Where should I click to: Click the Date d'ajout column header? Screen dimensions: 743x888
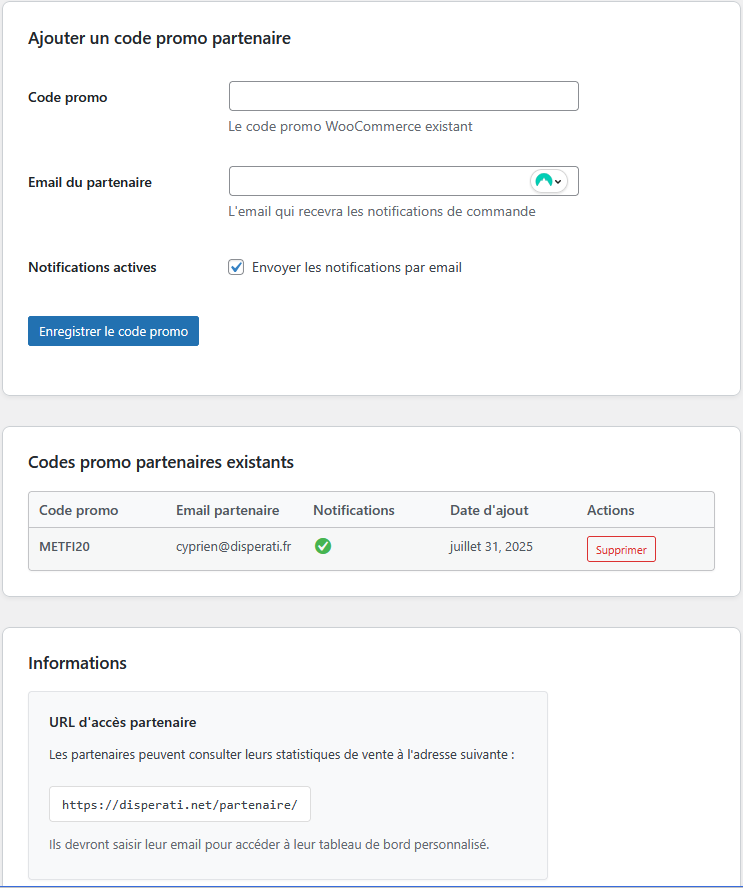[x=489, y=510]
